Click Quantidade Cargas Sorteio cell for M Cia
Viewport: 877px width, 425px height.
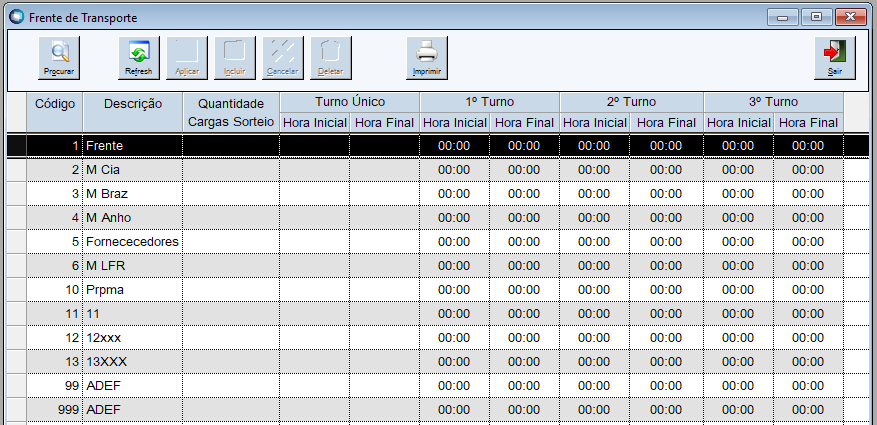[231, 170]
